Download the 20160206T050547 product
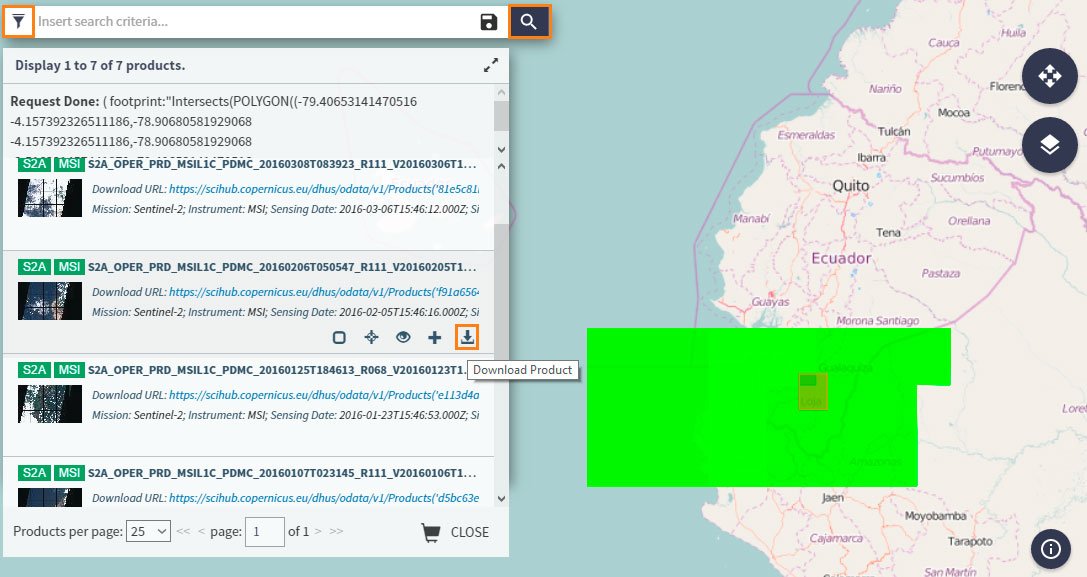This screenshot has height=577, width=1087. click(x=467, y=337)
